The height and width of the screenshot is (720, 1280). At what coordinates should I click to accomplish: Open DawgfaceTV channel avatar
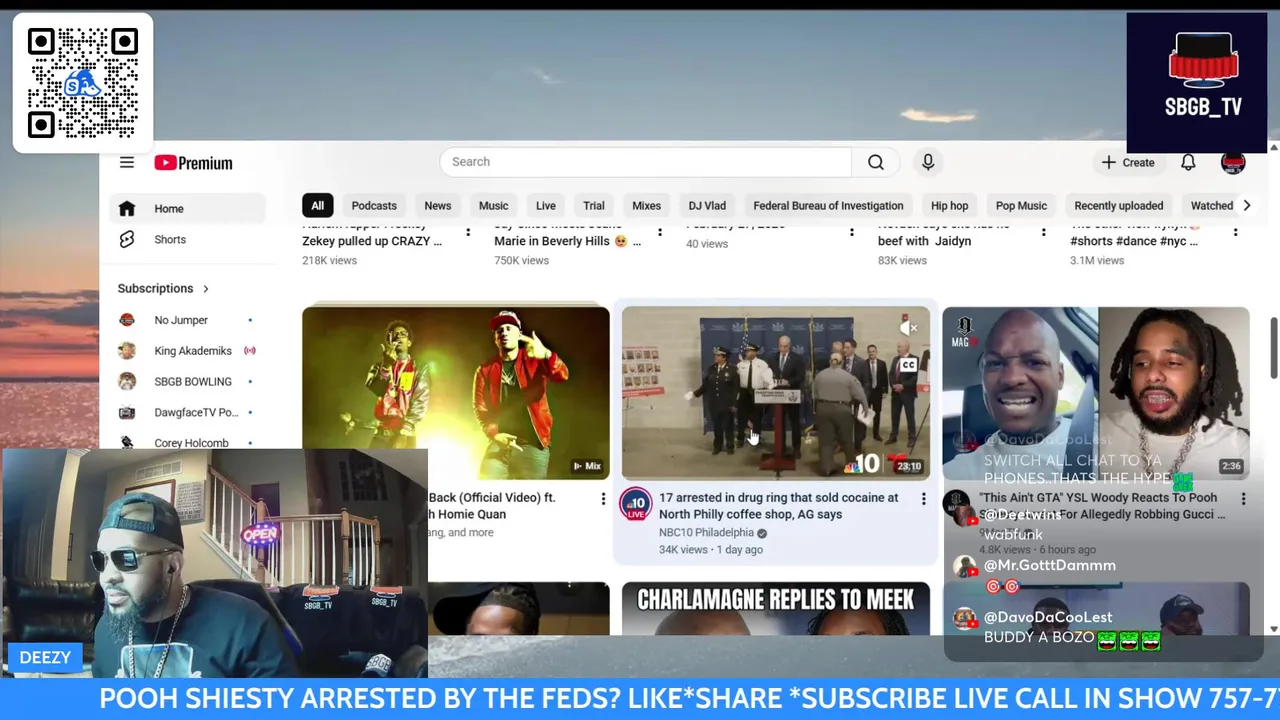(127, 412)
